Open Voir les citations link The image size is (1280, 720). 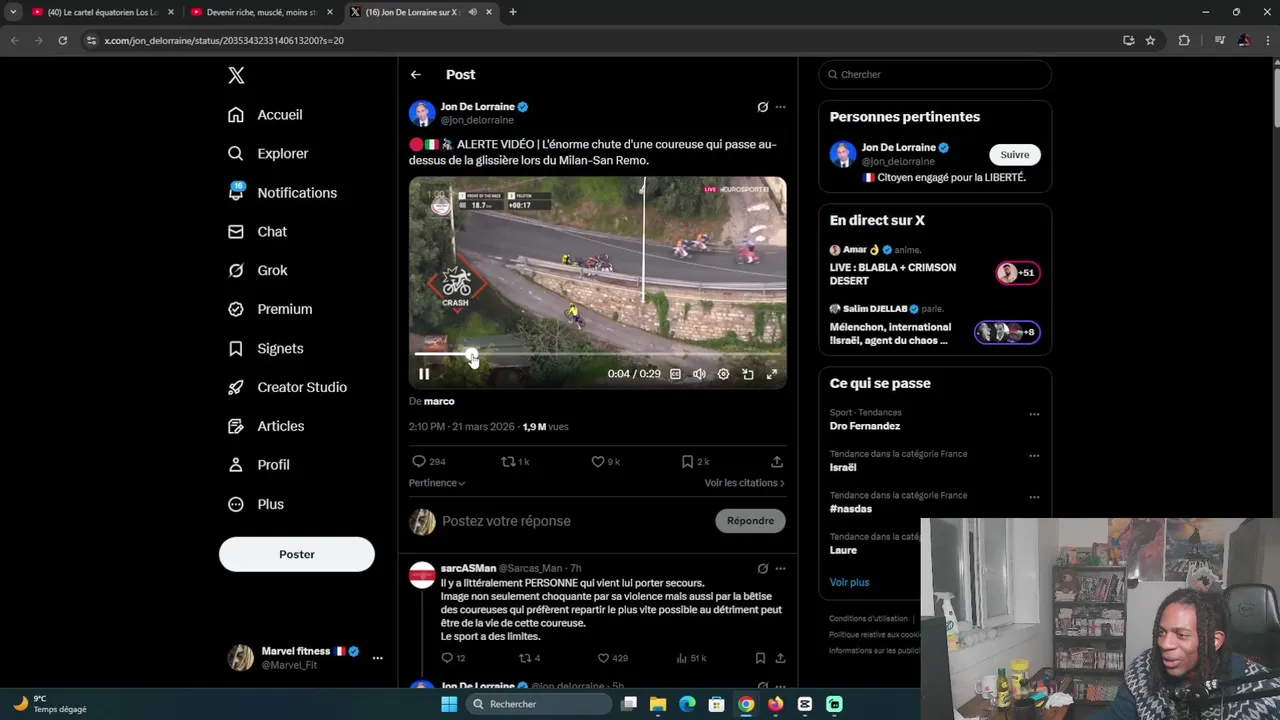click(x=744, y=483)
